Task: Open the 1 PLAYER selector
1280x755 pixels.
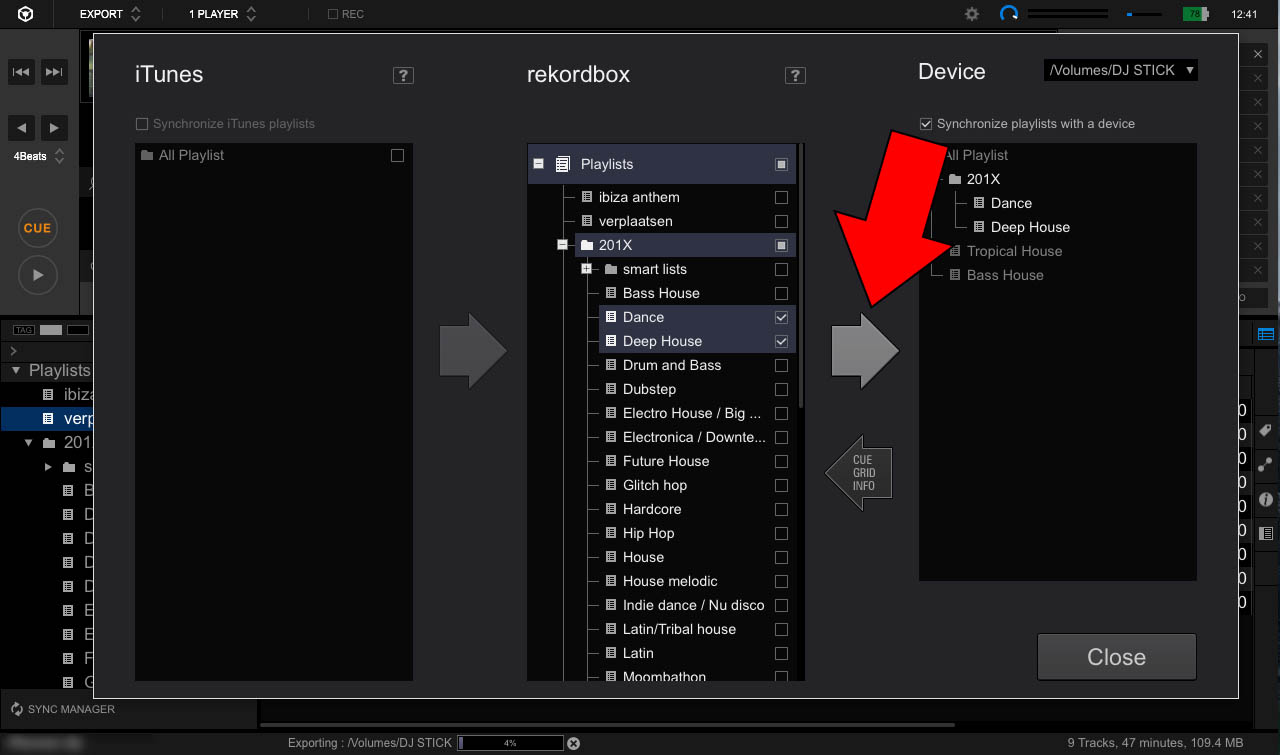Action: click(223, 14)
